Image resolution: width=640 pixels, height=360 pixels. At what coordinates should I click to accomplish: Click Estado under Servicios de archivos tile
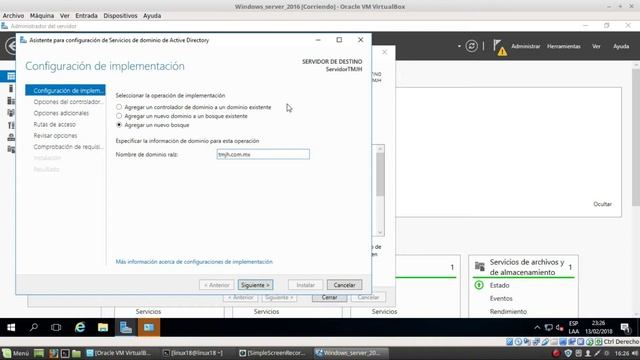click(500, 285)
